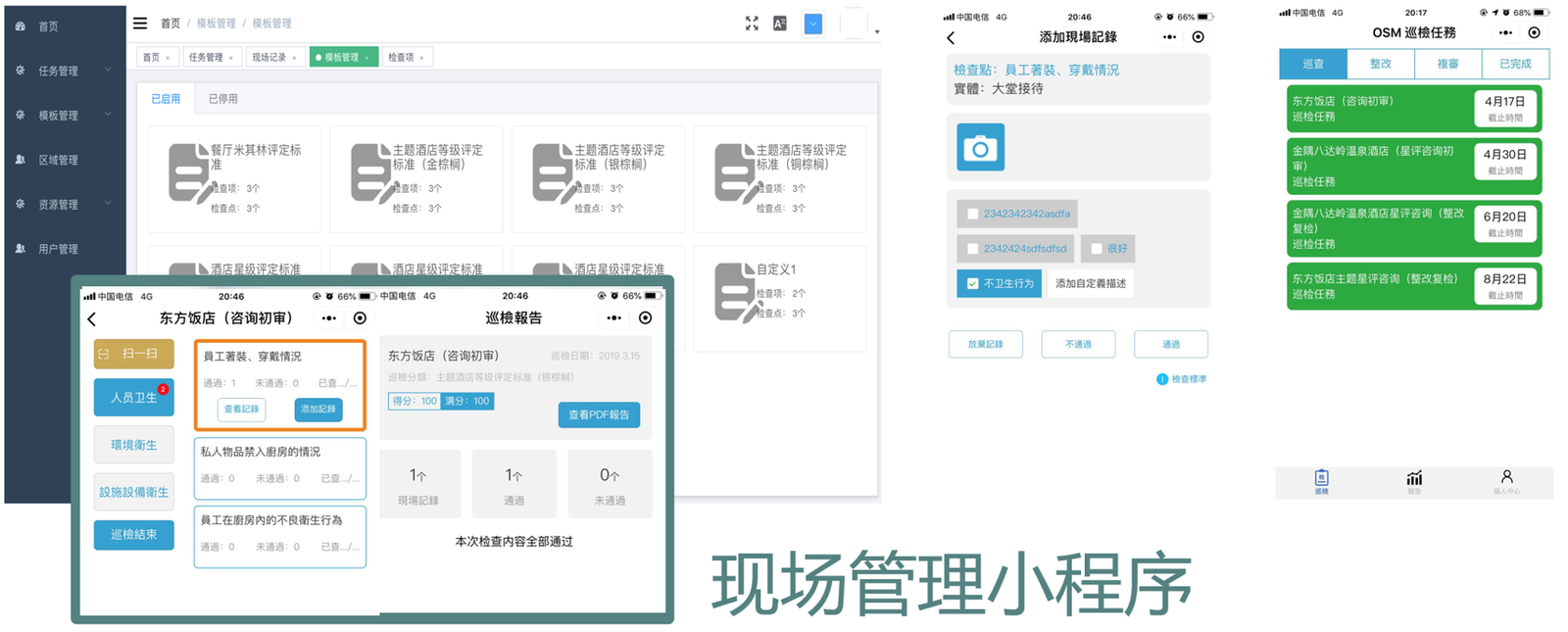
Task: Tap the 通過 button on 添加現場記錄 screen
Action: pos(1171,344)
